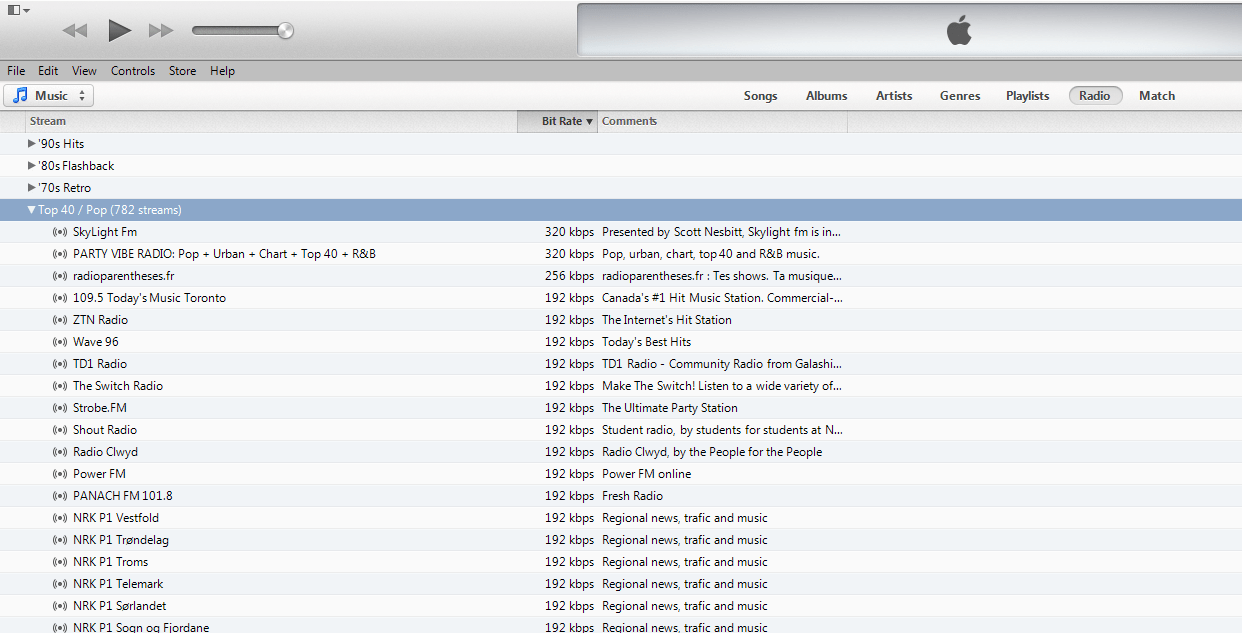Select the SkyLight Fm stream name
This screenshot has height=633, width=1242.
pyautogui.click(x=105, y=232)
